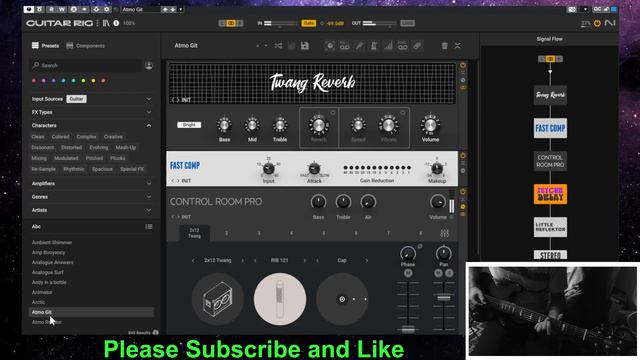Select cabinet slot tab 5

(x=324, y=233)
